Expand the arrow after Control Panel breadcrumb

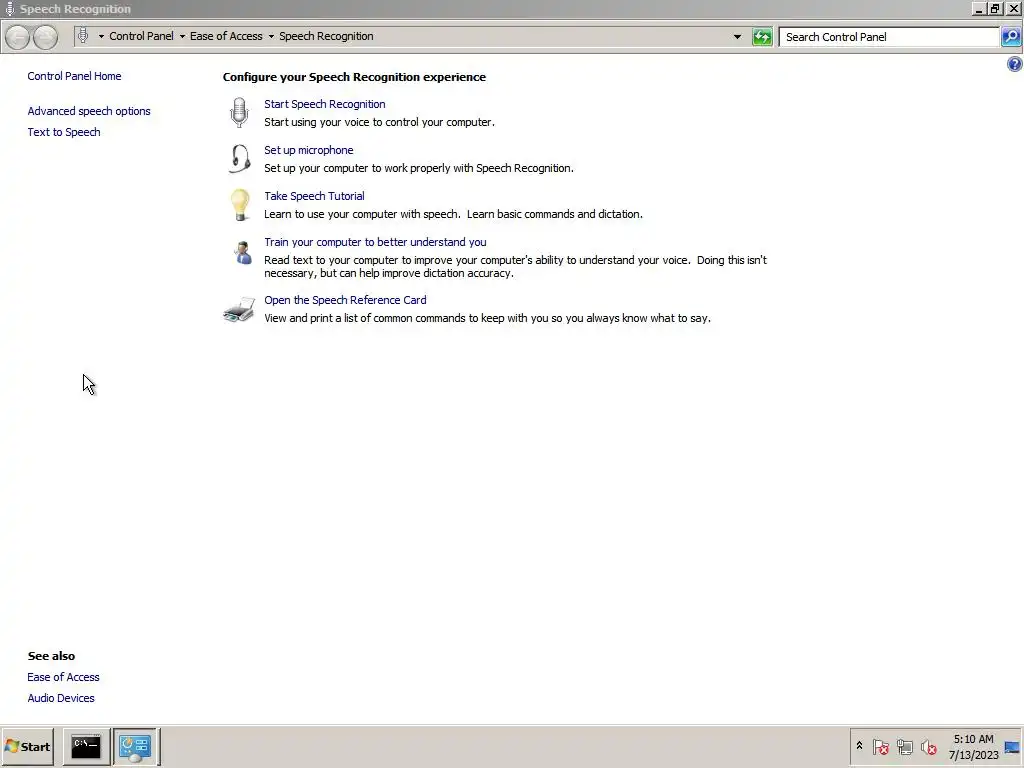click(182, 37)
